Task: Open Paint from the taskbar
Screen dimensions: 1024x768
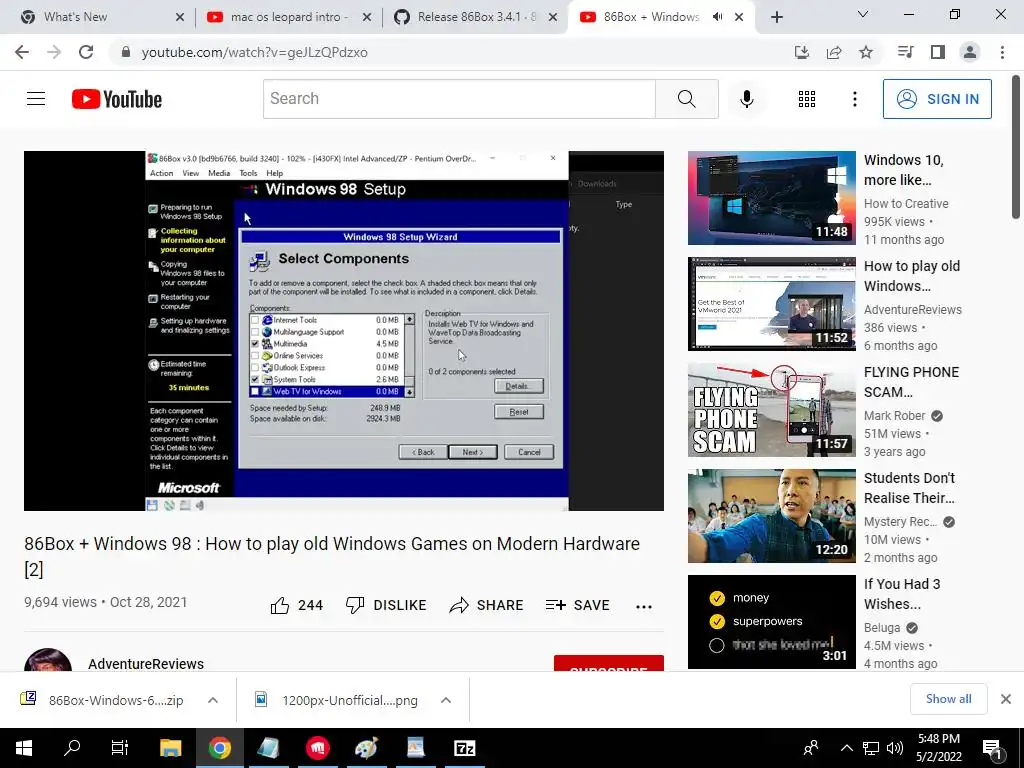Action: coord(366,748)
